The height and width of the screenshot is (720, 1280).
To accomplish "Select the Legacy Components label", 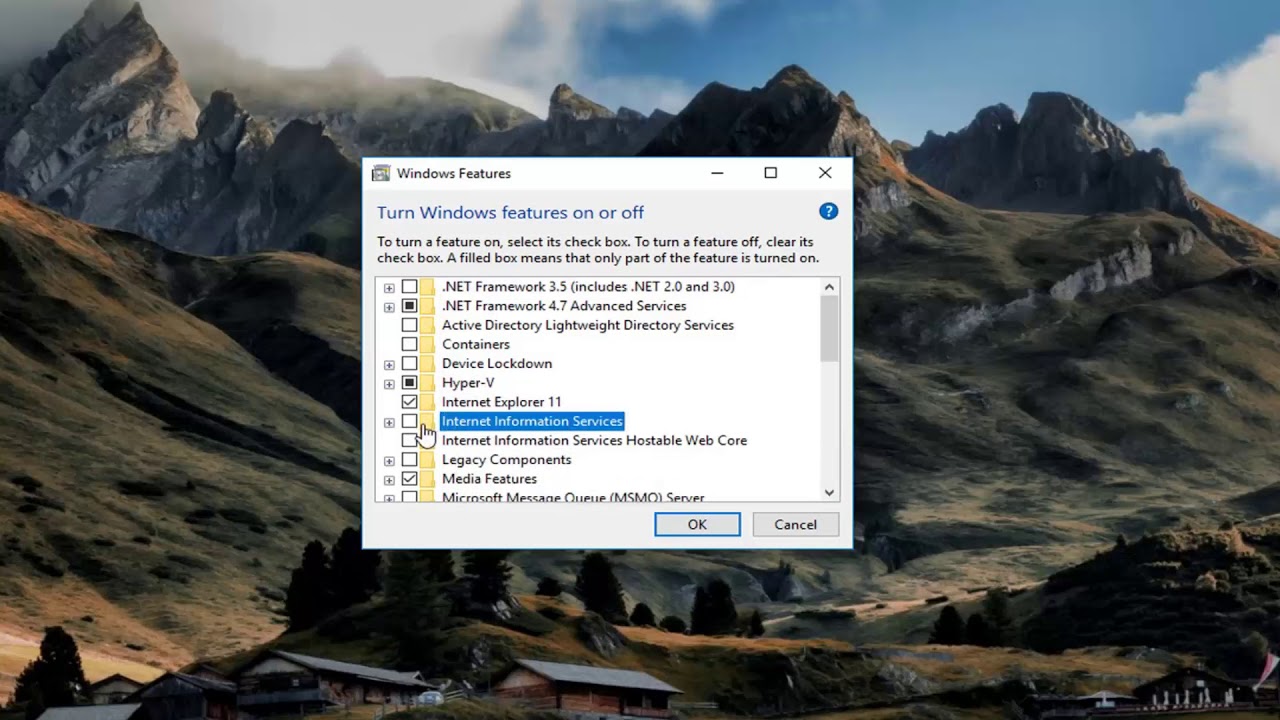I will (x=507, y=460).
